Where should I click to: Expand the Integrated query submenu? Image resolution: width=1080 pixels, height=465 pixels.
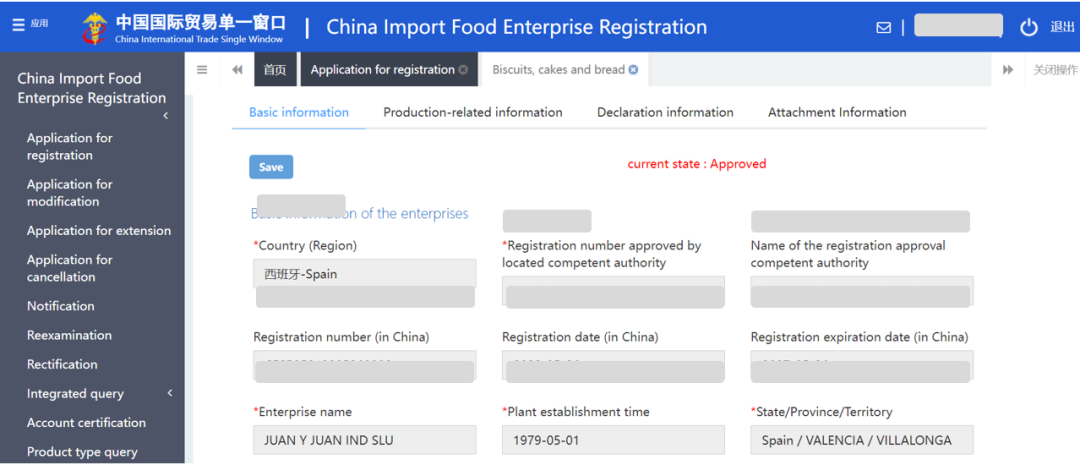click(169, 393)
